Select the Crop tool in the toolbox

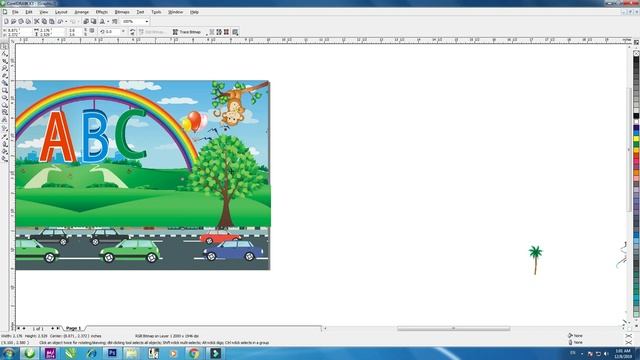point(4,61)
